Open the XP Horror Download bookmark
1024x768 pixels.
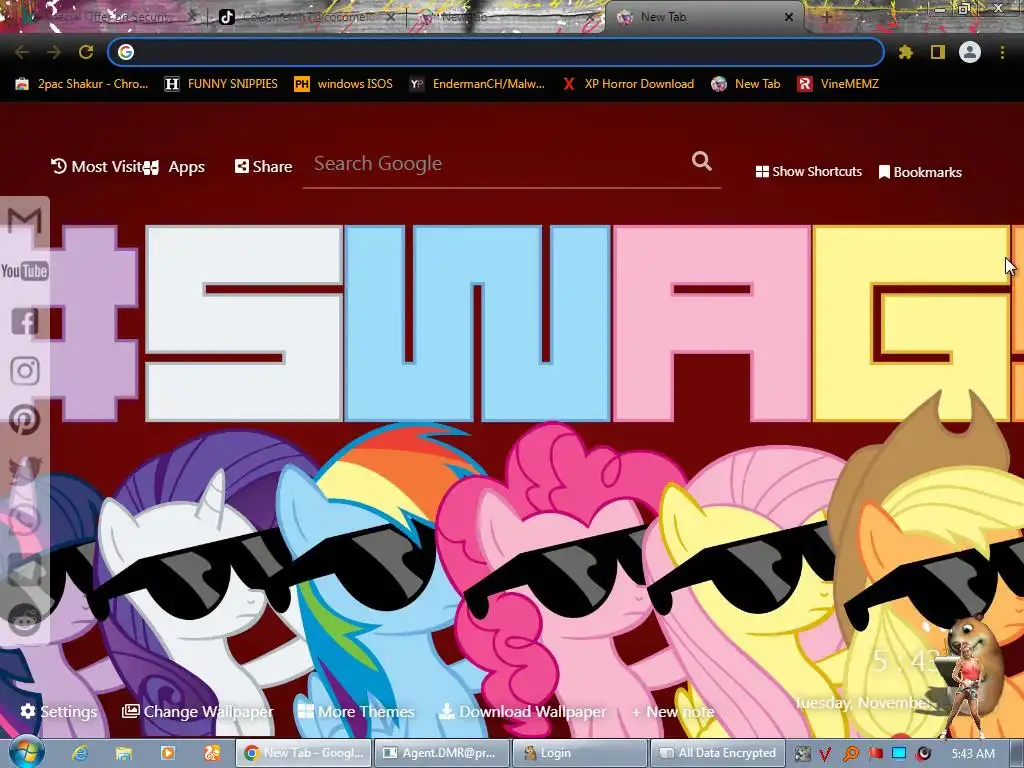pos(628,84)
